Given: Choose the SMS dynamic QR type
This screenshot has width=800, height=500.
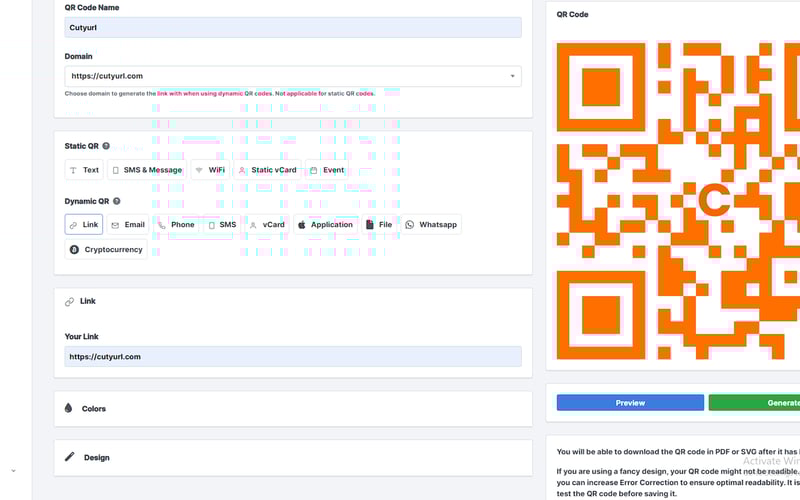Looking at the screenshot, I should (x=222, y=224).
